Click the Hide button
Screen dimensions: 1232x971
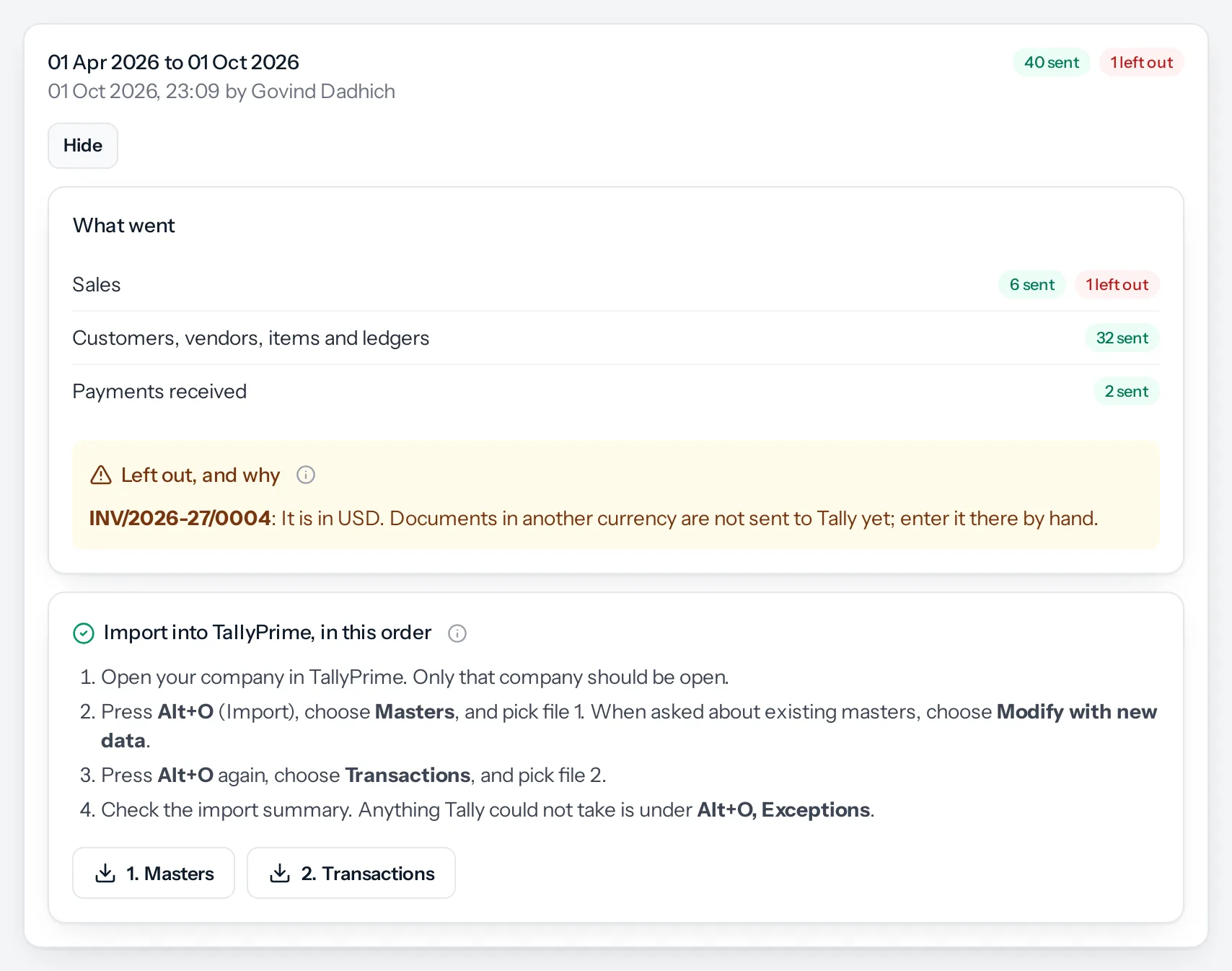[83, 146]
